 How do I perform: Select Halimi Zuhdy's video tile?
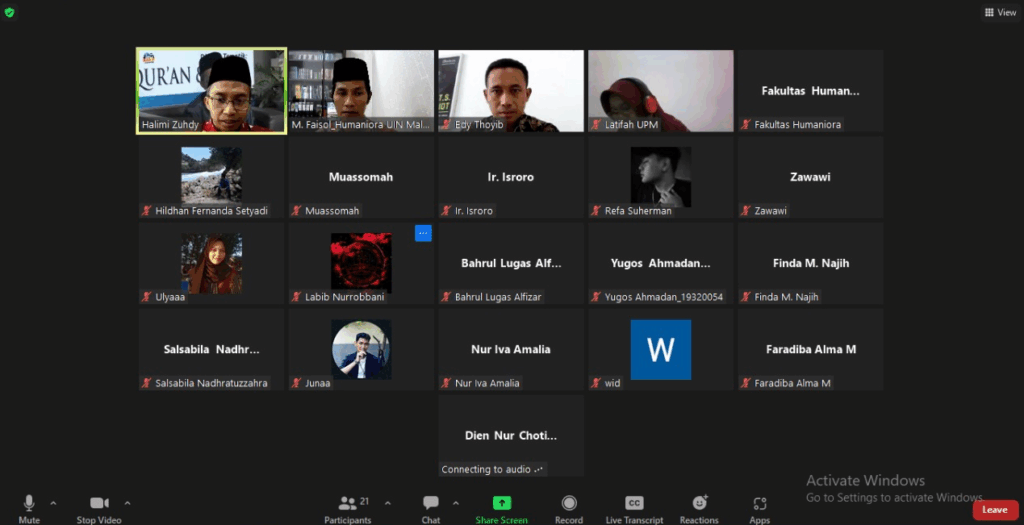[x=211, y=90]
